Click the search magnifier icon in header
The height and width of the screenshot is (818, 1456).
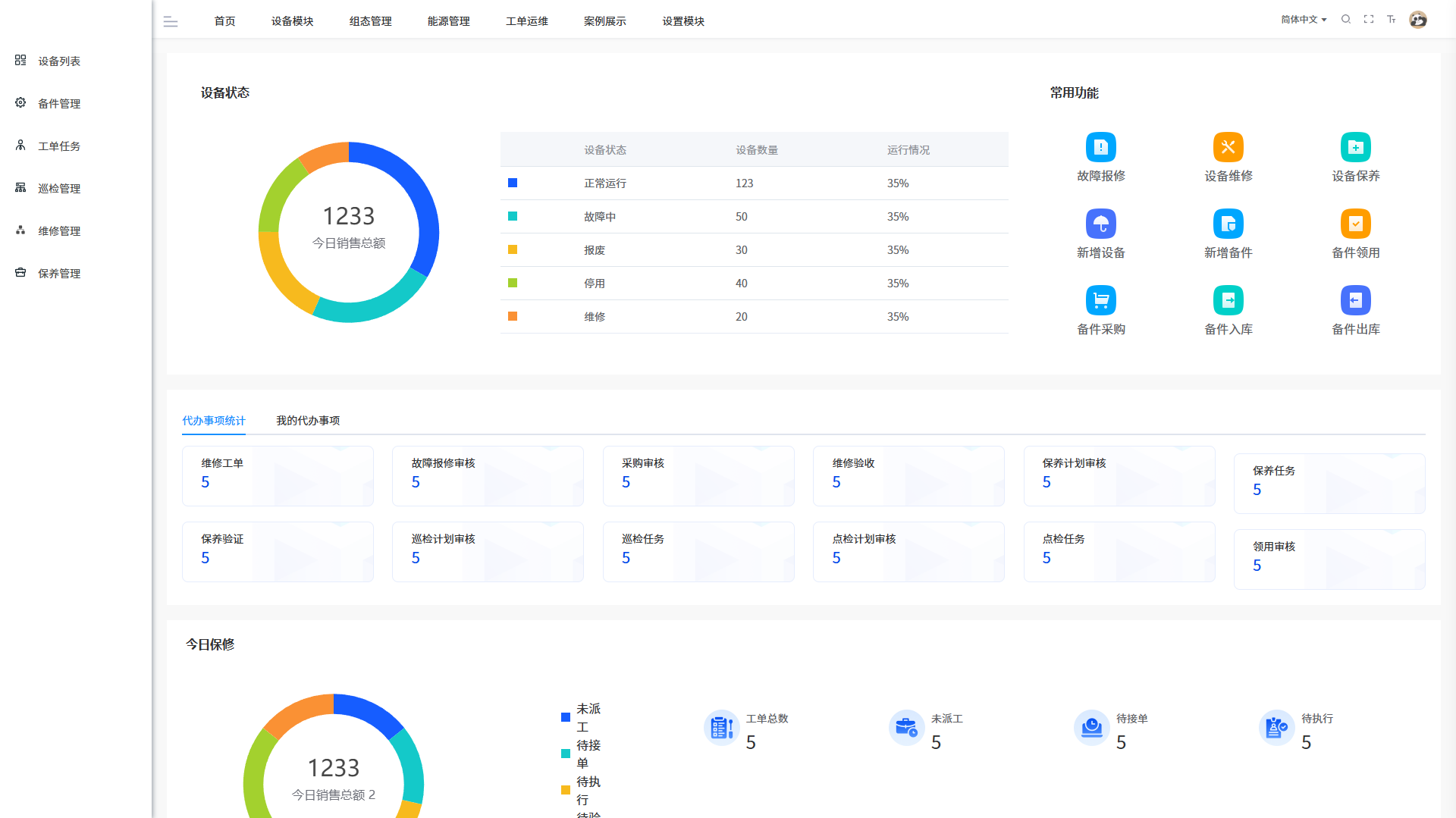tap(1346, 20)
